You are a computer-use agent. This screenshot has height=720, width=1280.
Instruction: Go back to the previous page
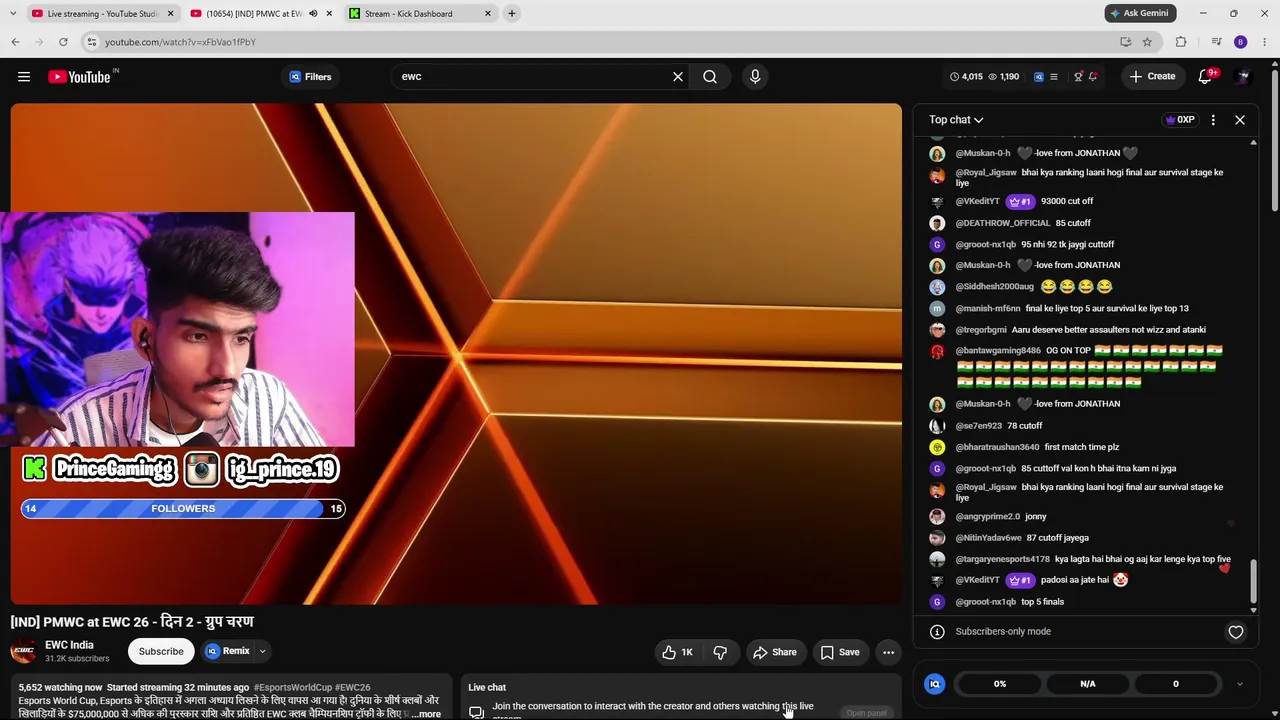point(15,42)
